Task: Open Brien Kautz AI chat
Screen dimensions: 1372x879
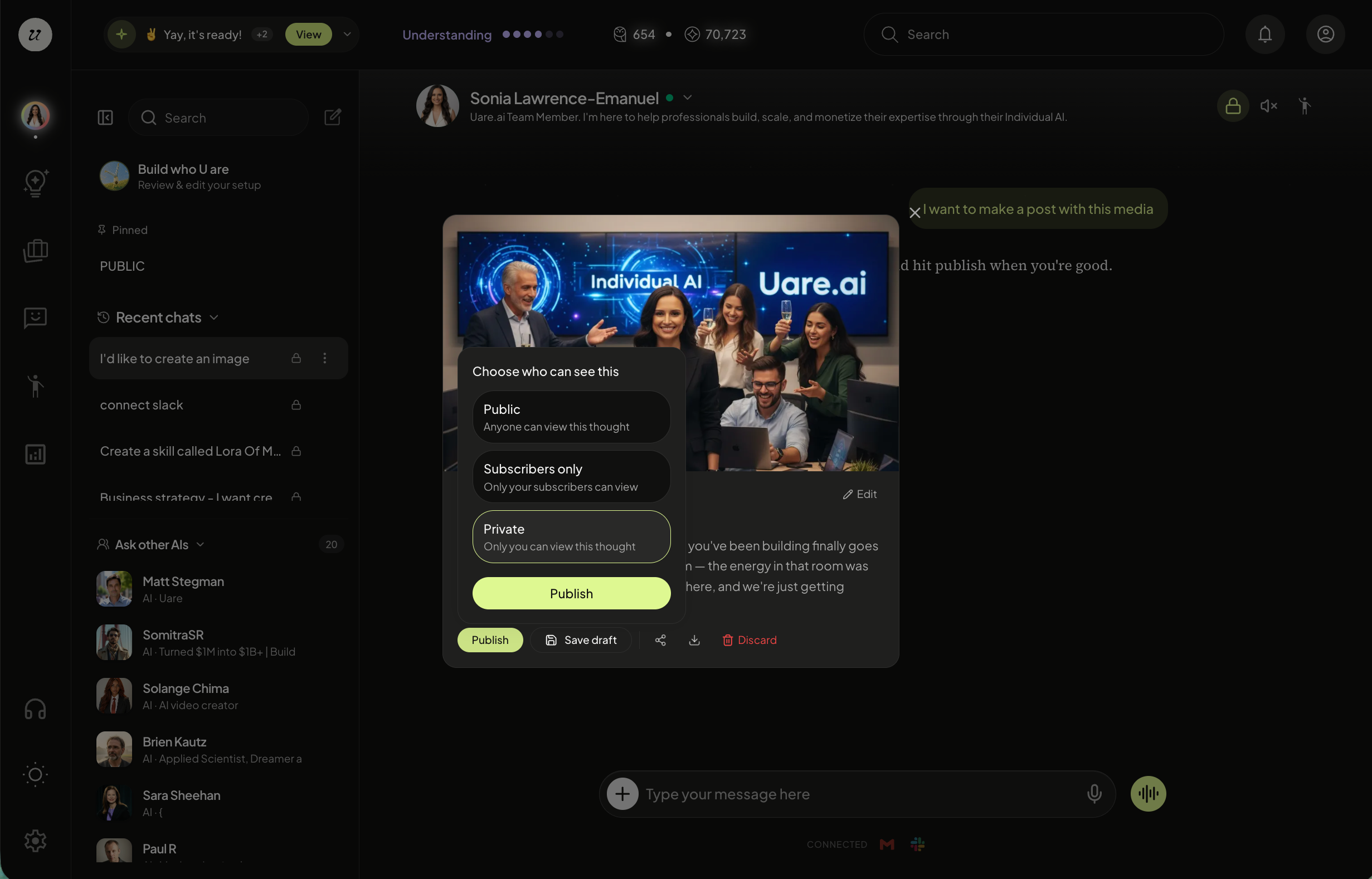Action: pyautogui.click(x=218, y=749)
